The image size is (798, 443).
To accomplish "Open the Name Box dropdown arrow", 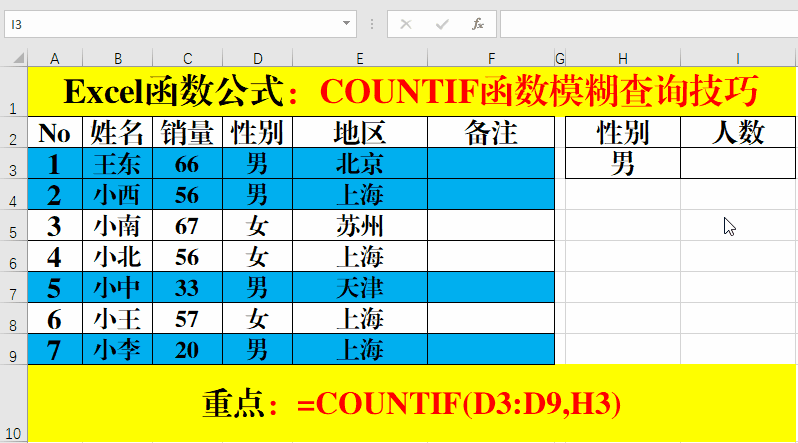I will click(346, 23).
